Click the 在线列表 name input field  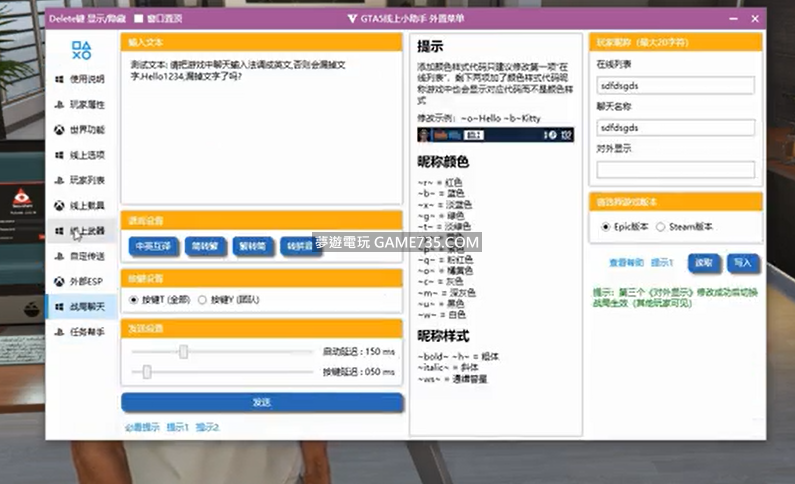pyautogui.click(x=676, y=86)
